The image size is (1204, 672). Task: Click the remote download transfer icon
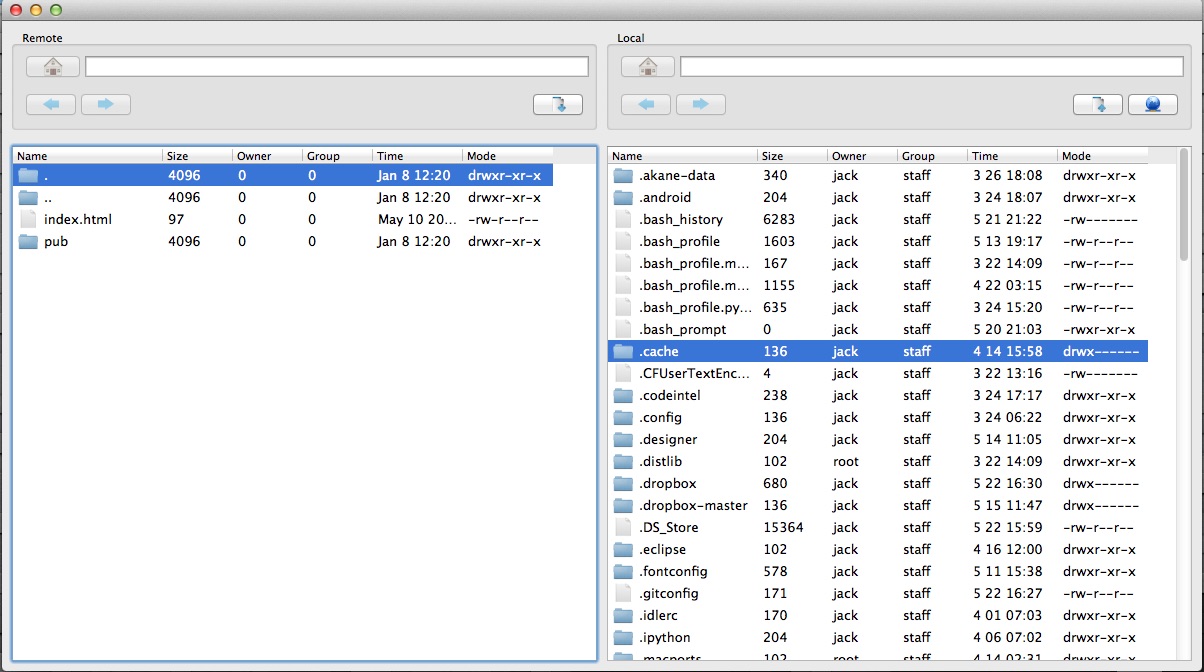tap(557, 104)
